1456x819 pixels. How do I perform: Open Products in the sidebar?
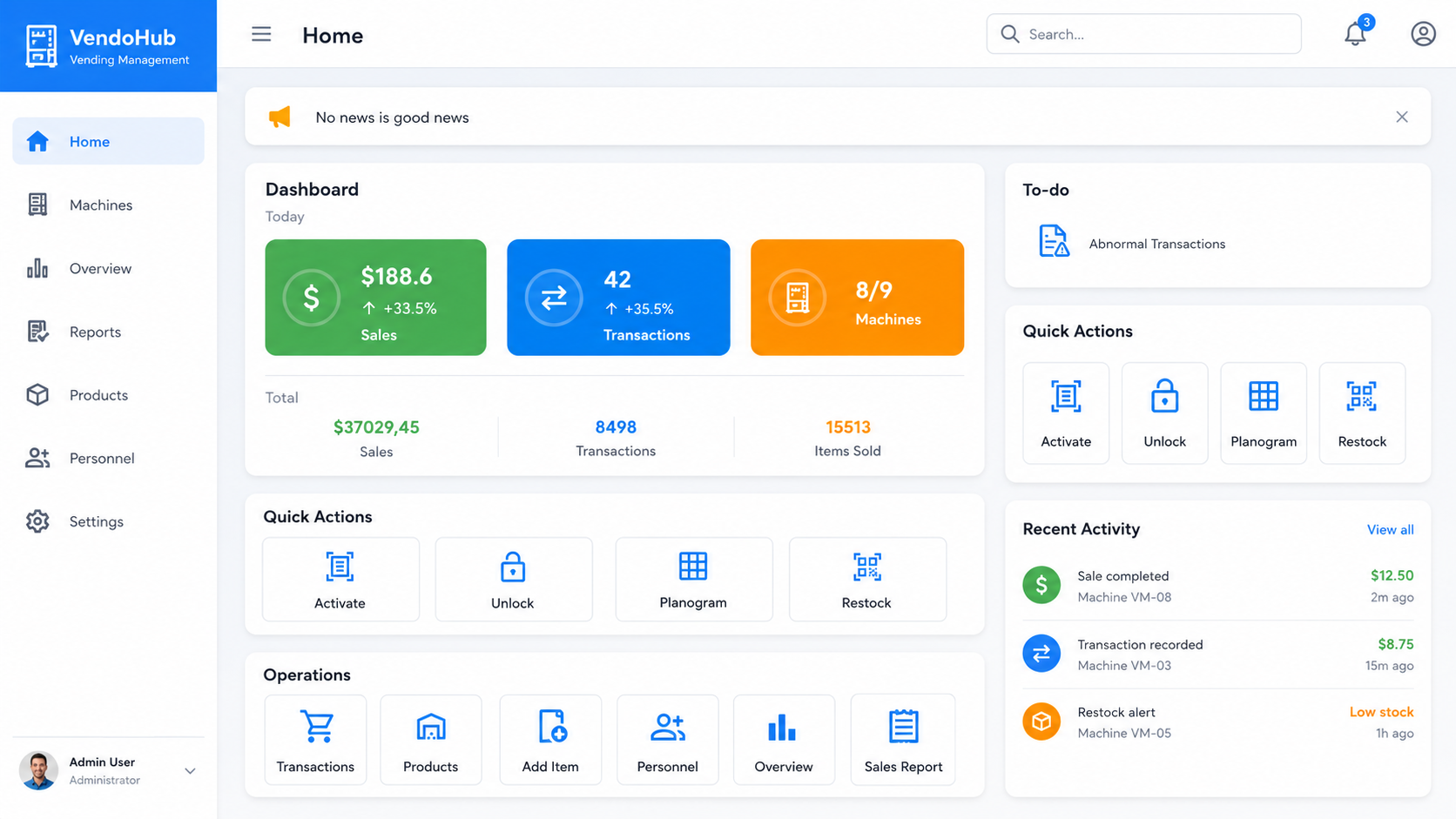[x=108, y=394]
